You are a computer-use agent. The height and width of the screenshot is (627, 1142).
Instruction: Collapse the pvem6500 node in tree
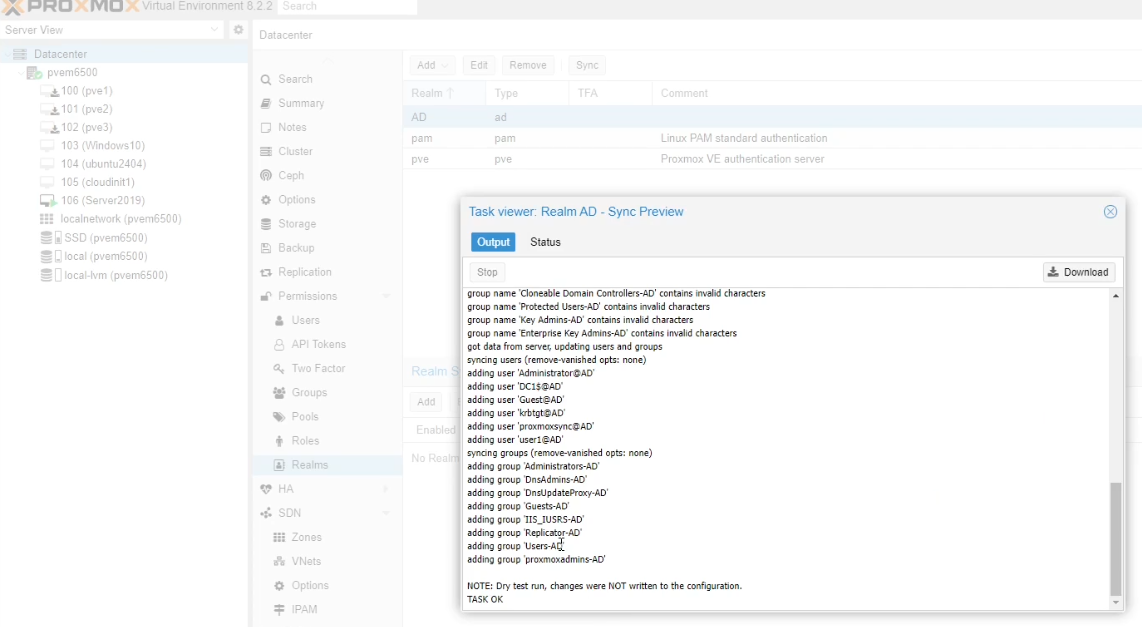pyautogui.click(x=20, y=73)
